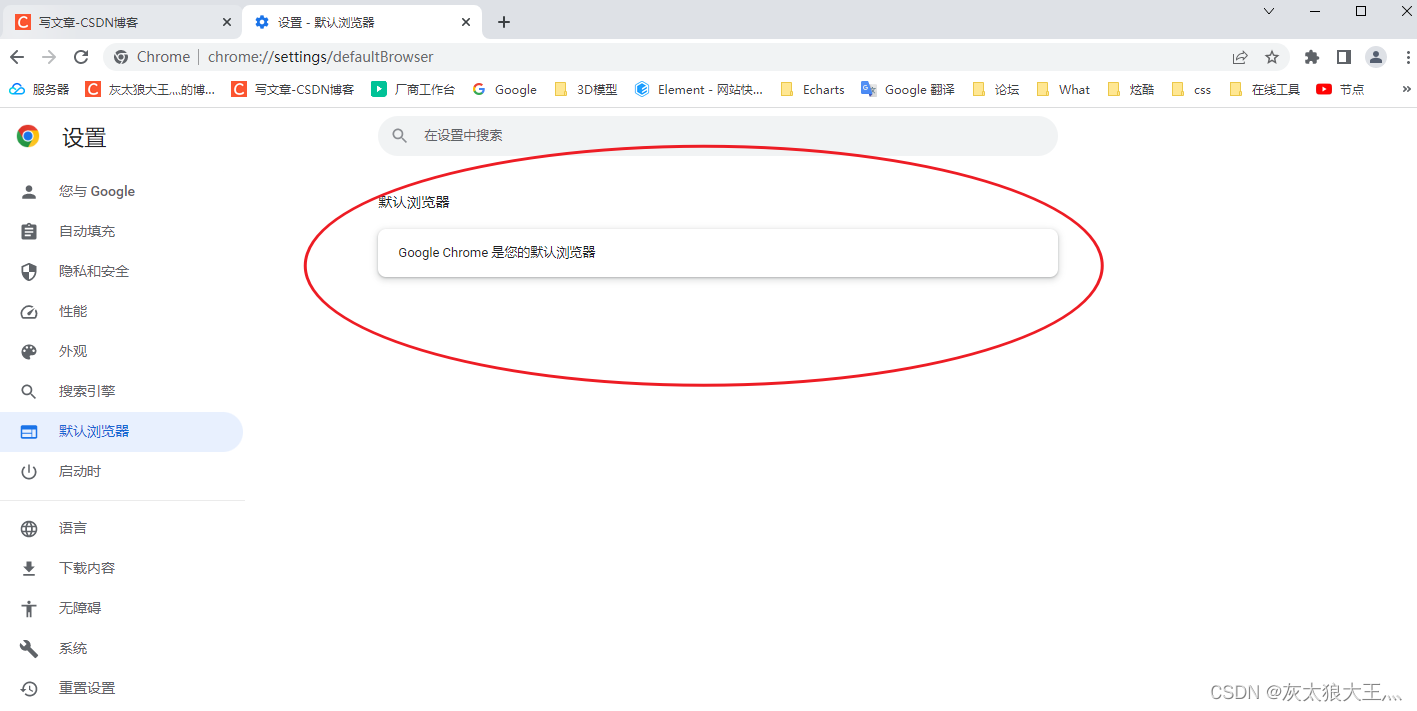Close the 写文章-CSDN博客 tab
The width and height of the screenshot is (1417, 711).
pyautogui.click(x=227, y=22)
